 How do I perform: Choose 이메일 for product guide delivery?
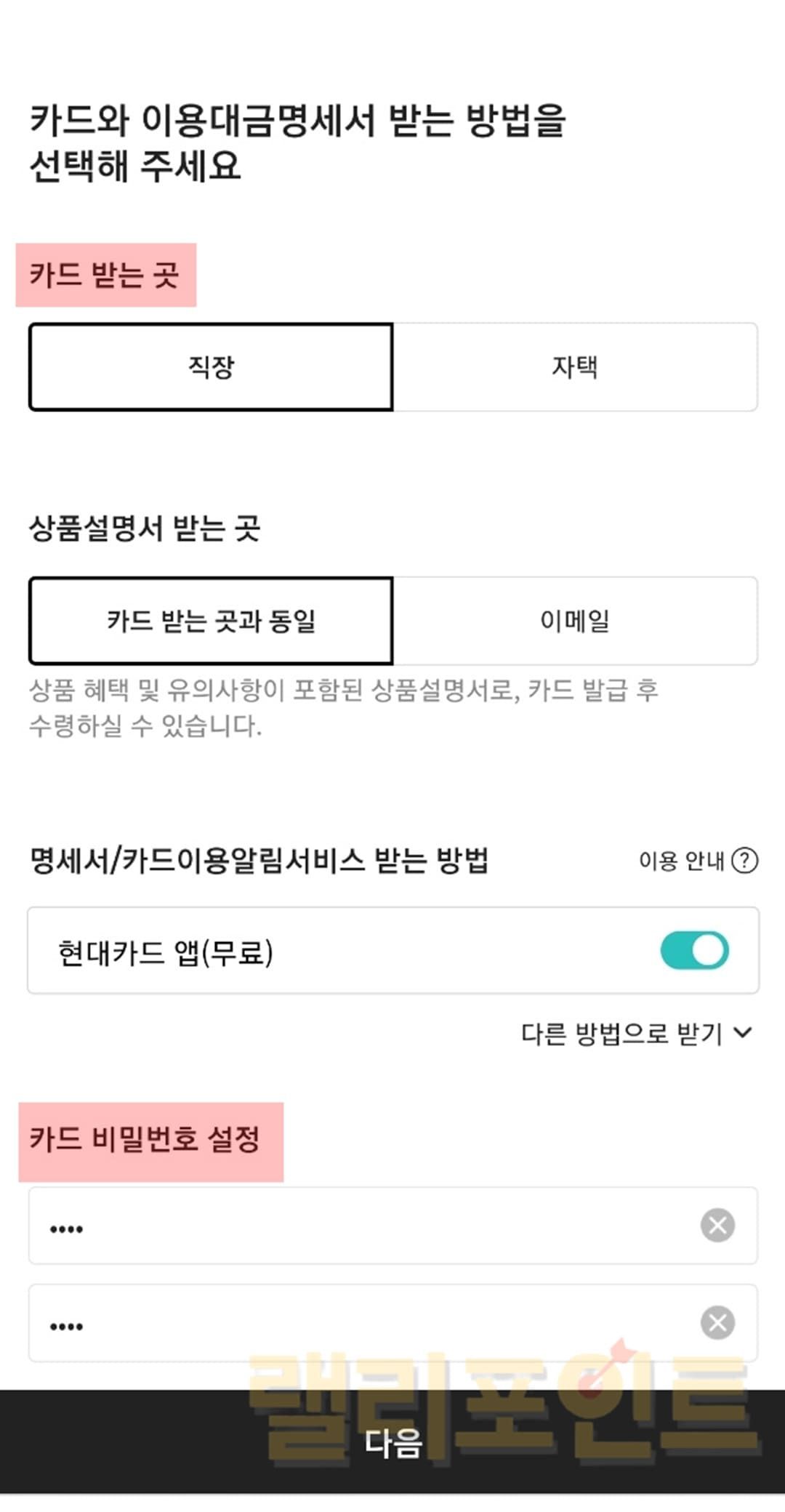575,621
